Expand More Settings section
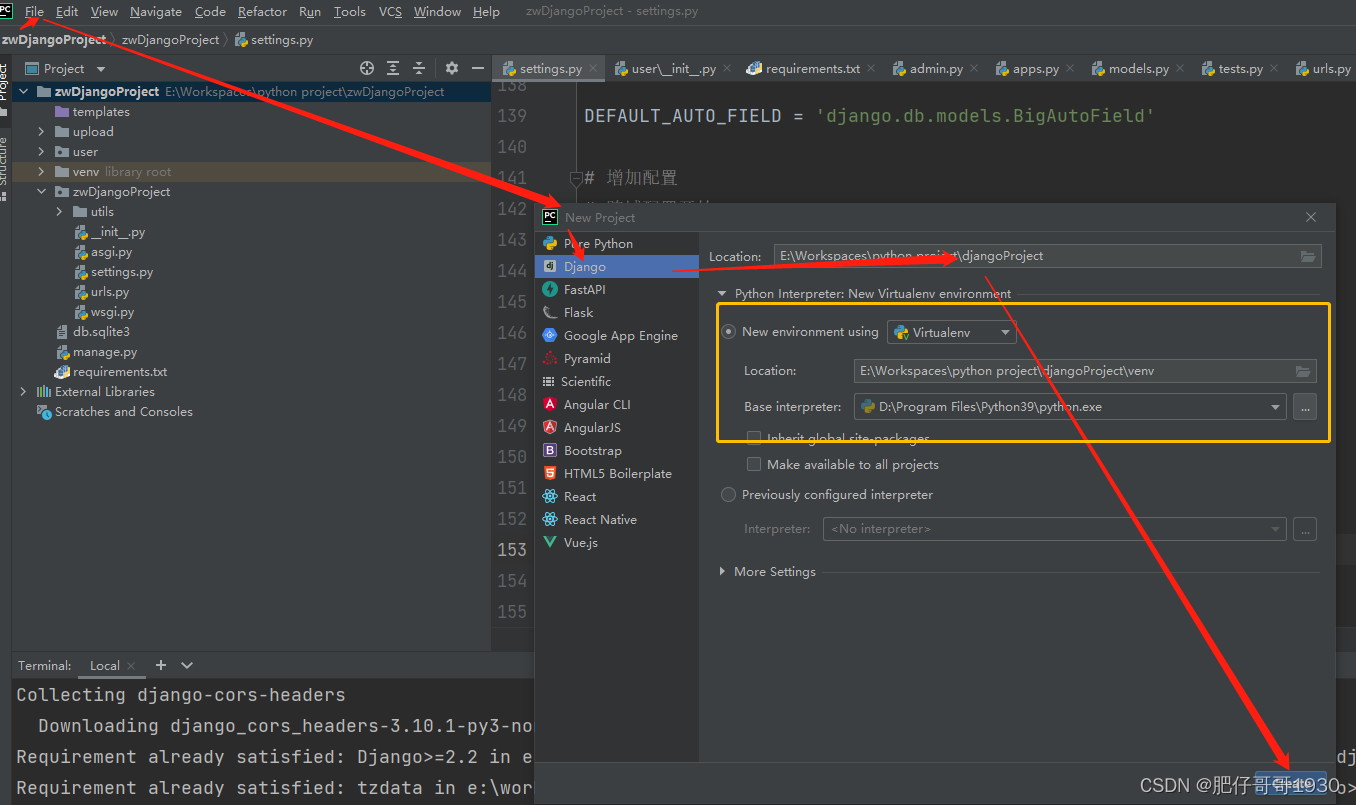Image resolution: width=1356 pixels, height=805 pixels. [723, 572]
